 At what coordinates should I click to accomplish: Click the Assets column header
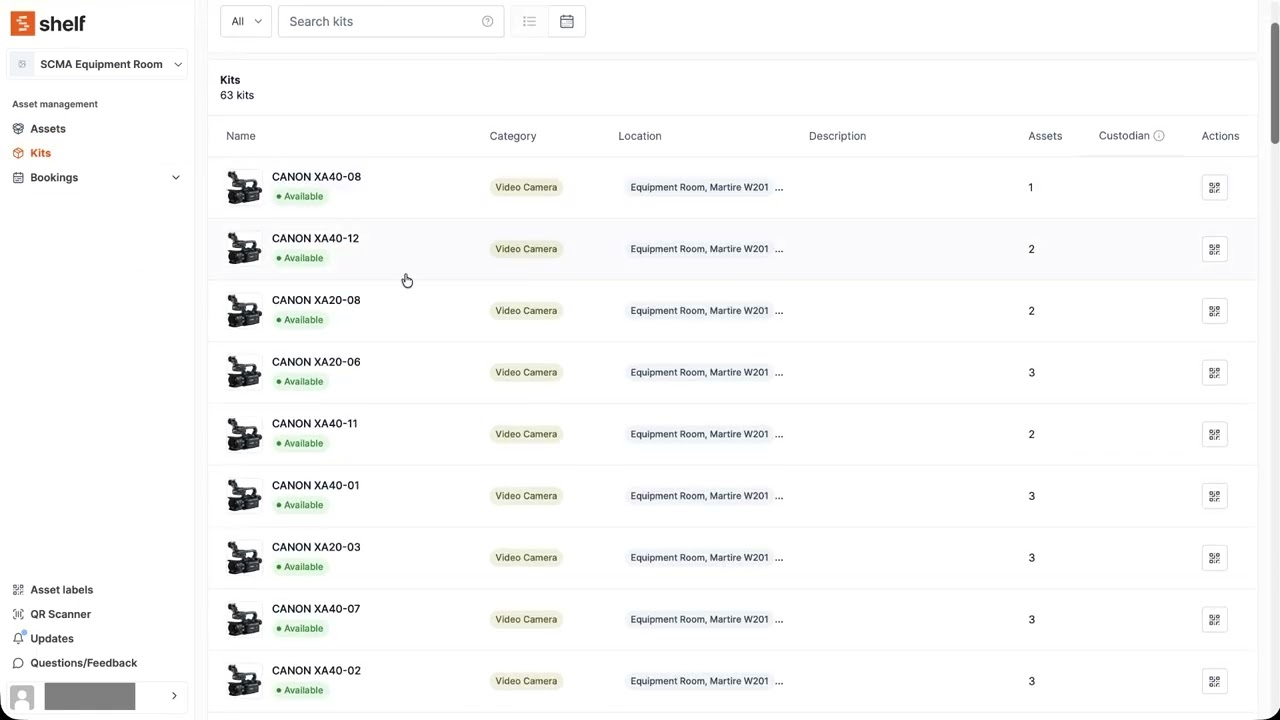pyautogui.click(x=1045, y=136)
